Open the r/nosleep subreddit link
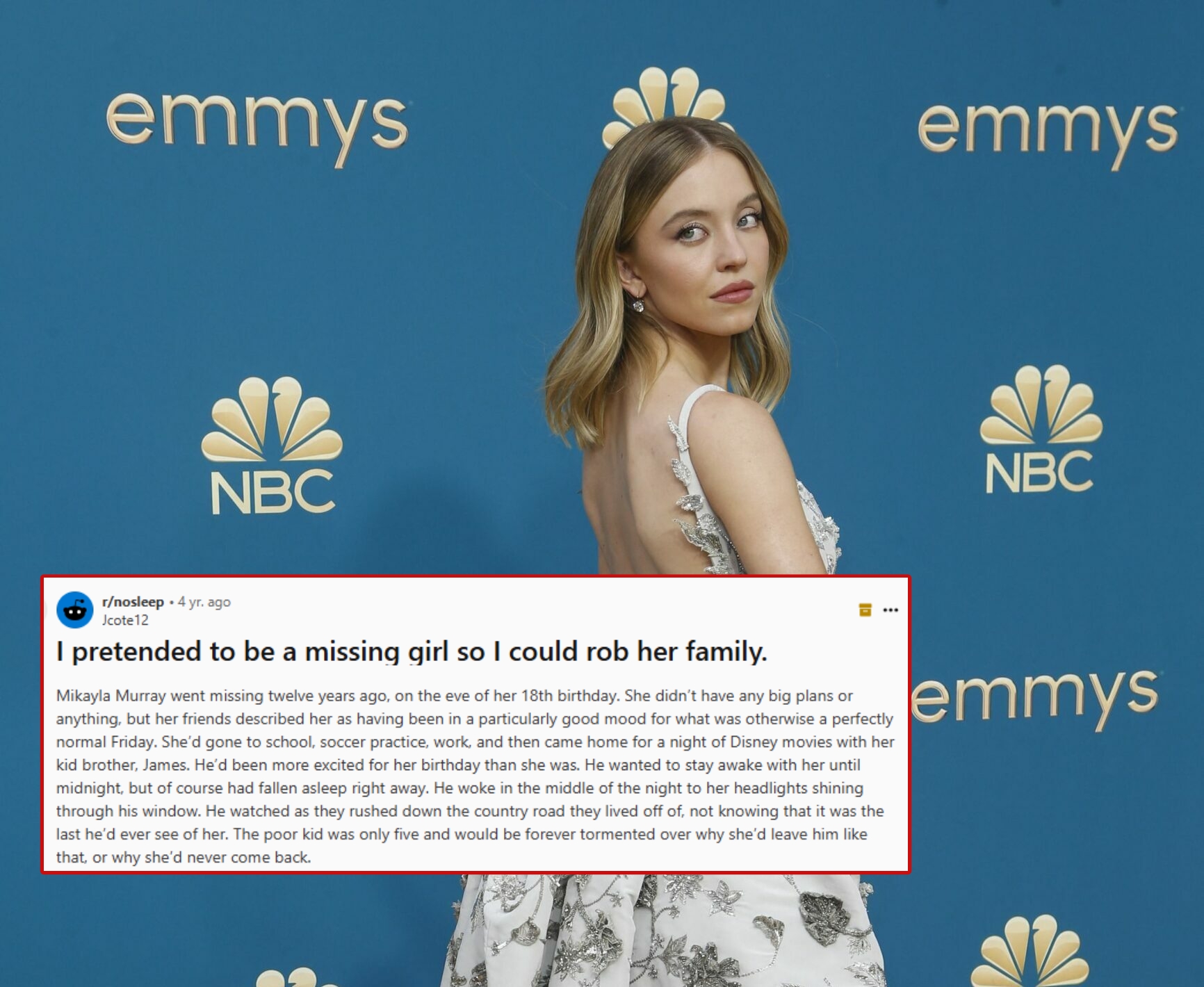Viewport: 1204px width, 987px height. point(133,601)
